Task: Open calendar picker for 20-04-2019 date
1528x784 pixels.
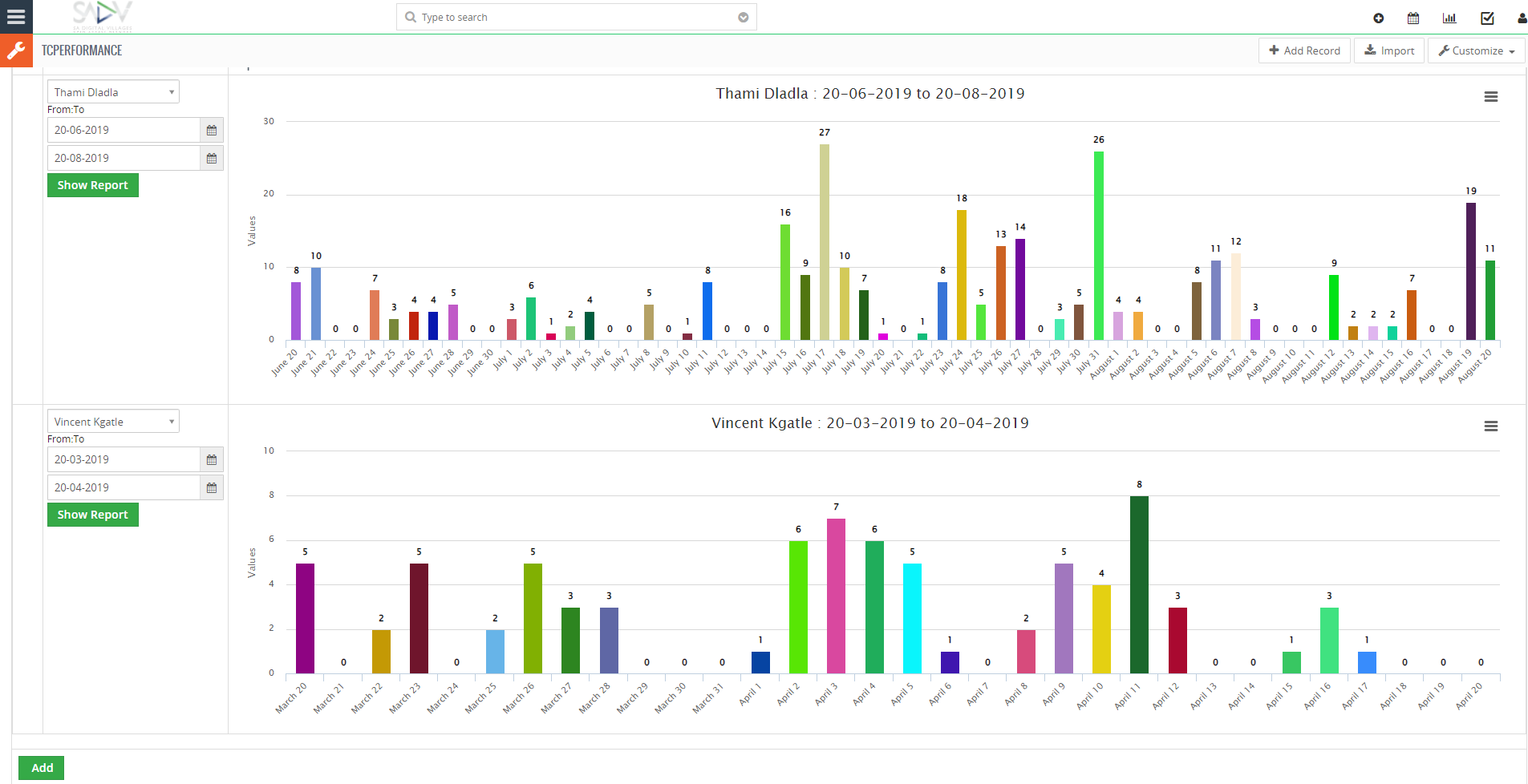Action: pyautogui.click(x=212, y=487)
